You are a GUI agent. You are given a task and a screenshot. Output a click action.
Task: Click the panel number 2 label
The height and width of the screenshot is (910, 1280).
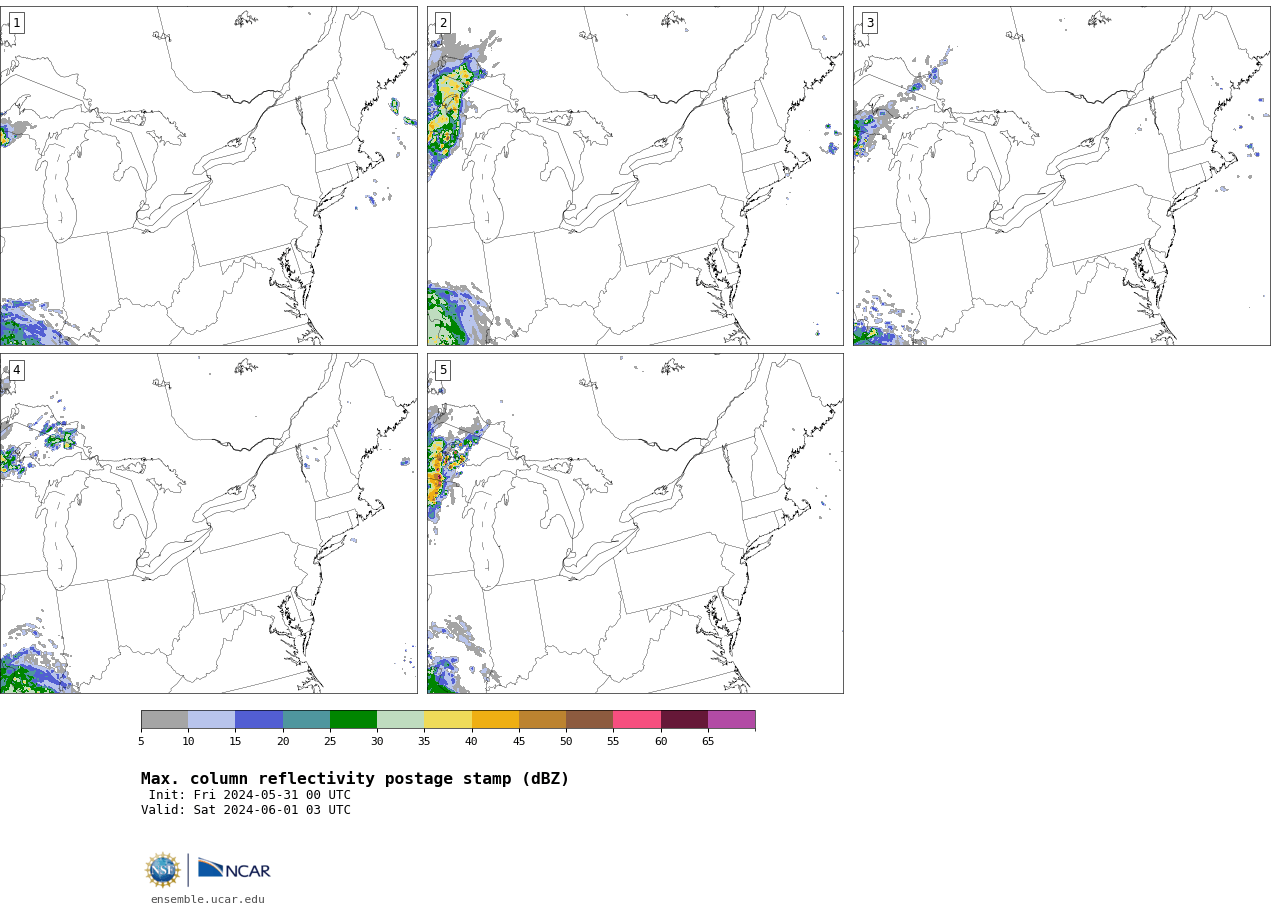pos(443,23)
